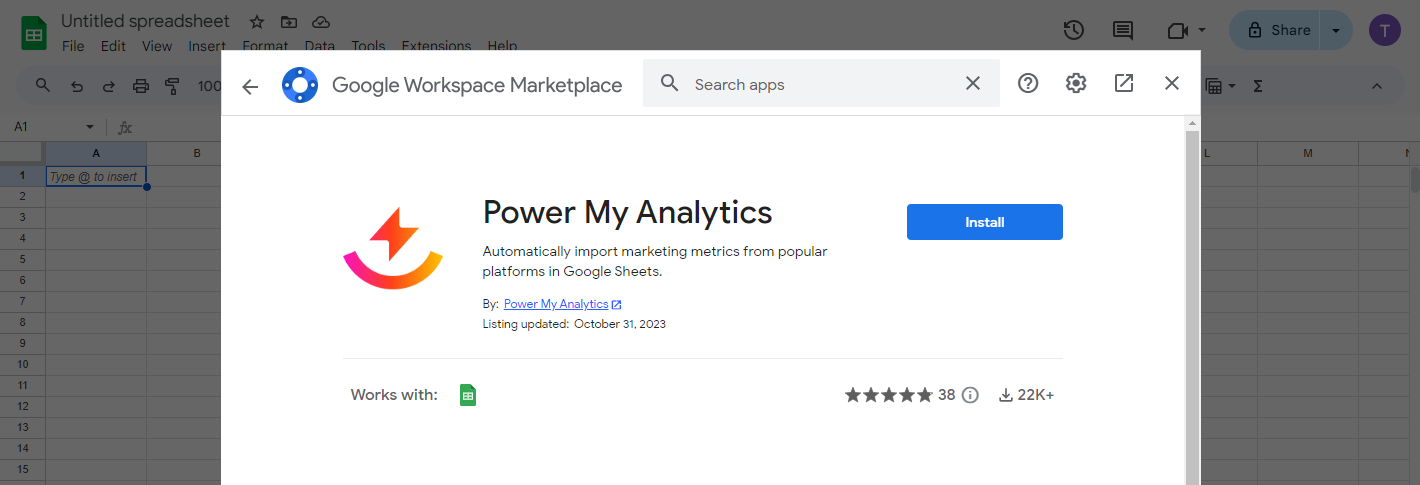Open the File menu
This screenshot has height=485, width=1420.
tap(73, 46)
